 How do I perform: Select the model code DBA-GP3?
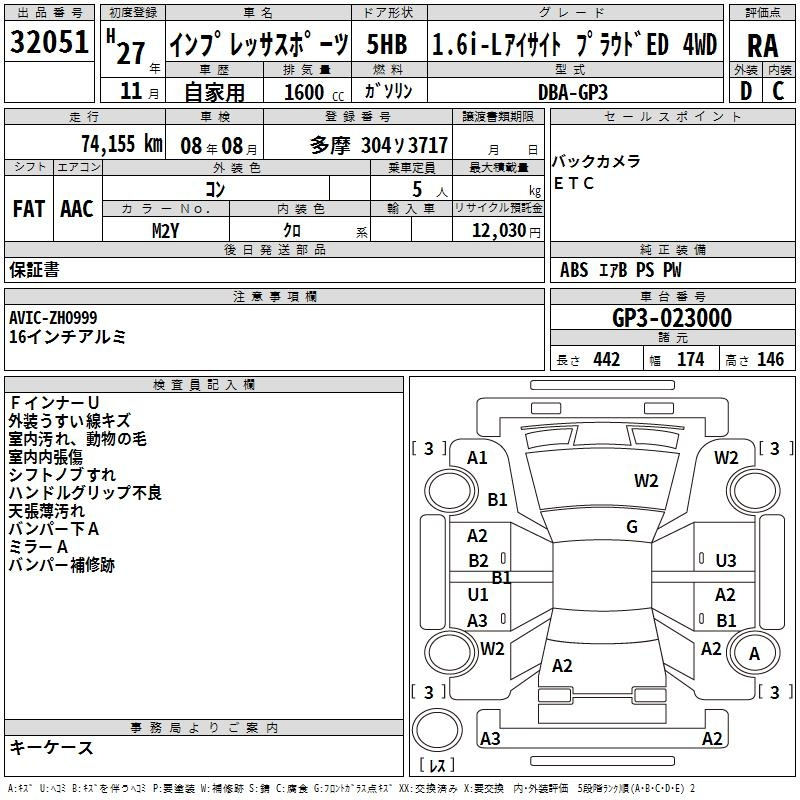[573, 92]
